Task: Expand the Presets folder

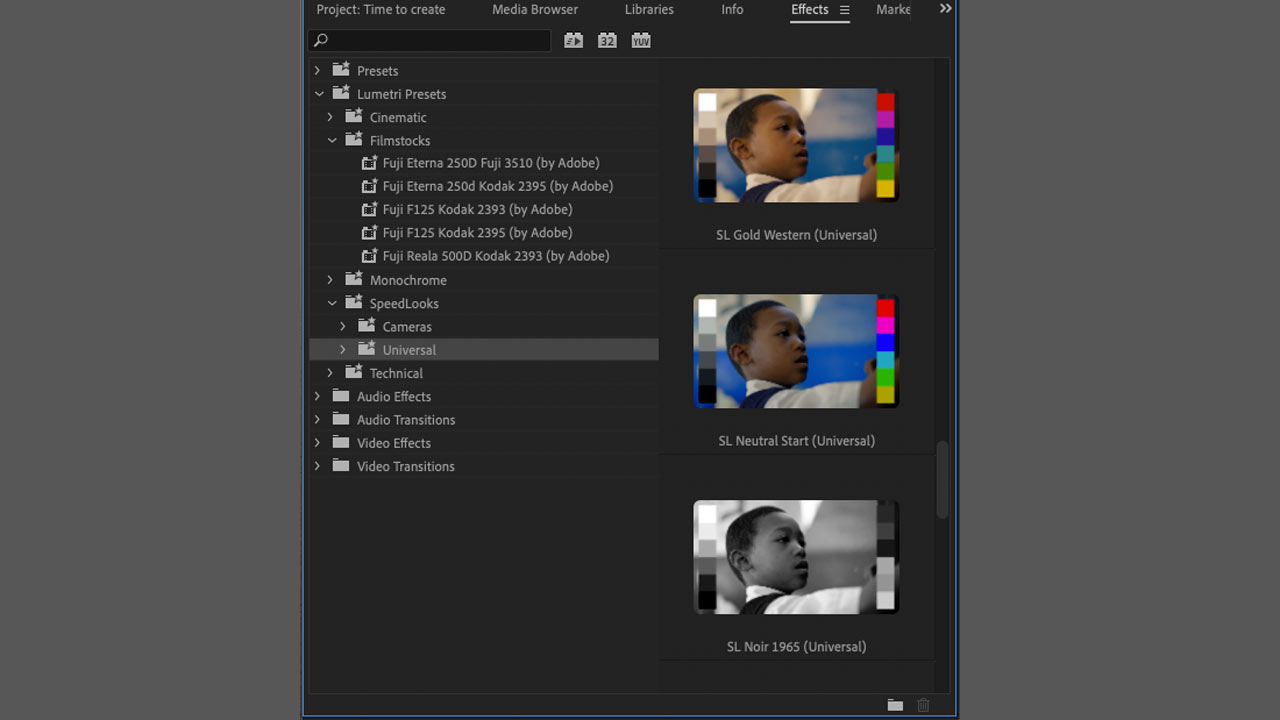Action: point(318,71)
